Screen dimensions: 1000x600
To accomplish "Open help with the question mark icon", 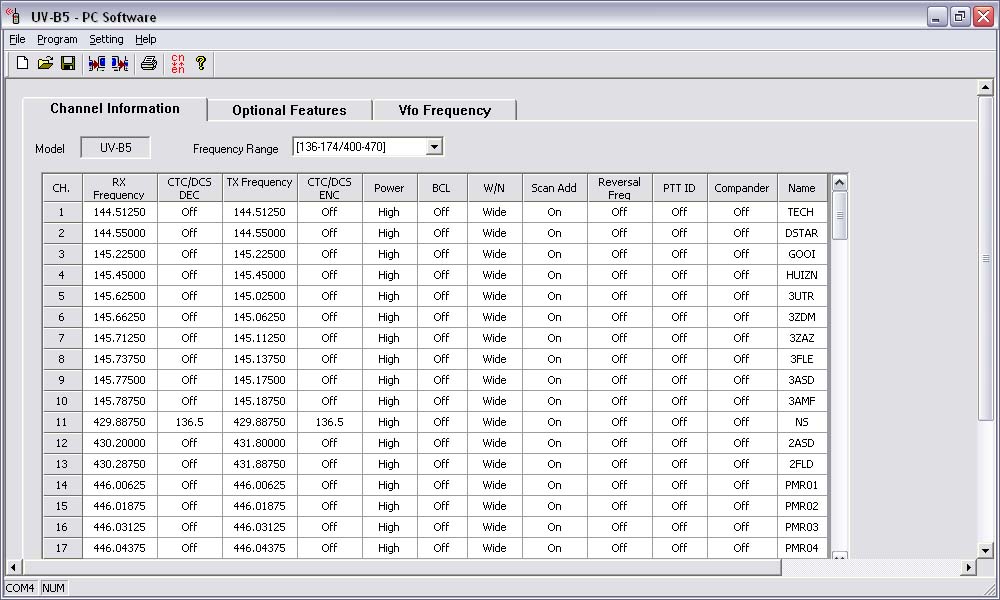I will [201, 64].
